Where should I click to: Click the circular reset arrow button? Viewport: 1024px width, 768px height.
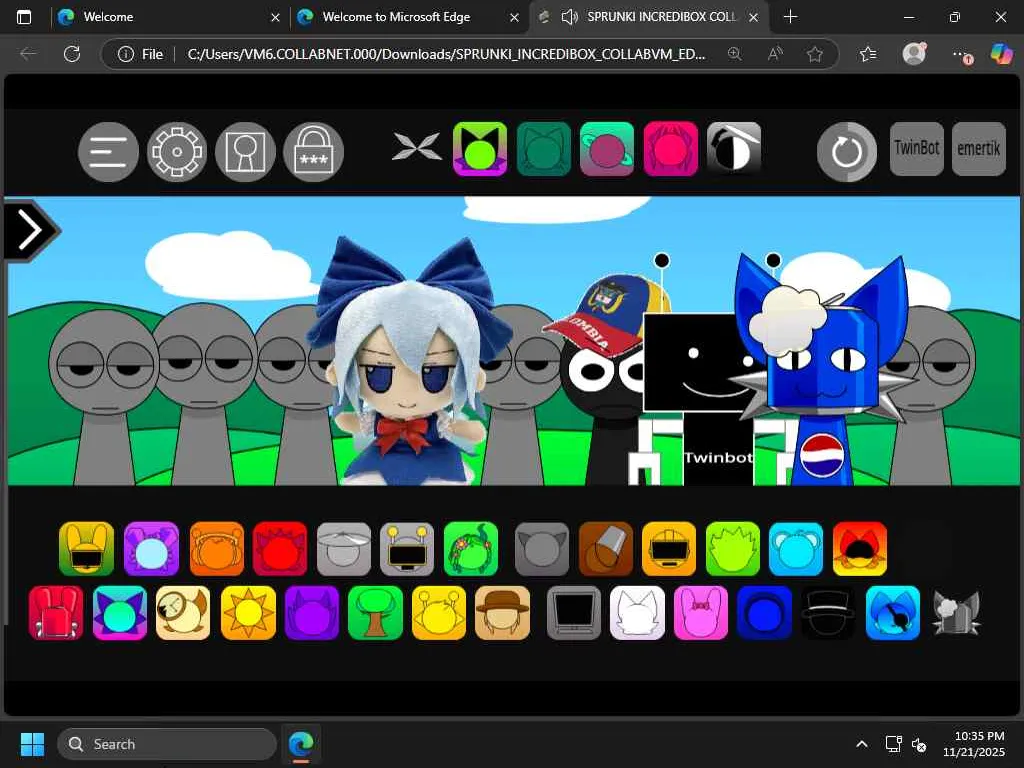(x=847, y=152)
